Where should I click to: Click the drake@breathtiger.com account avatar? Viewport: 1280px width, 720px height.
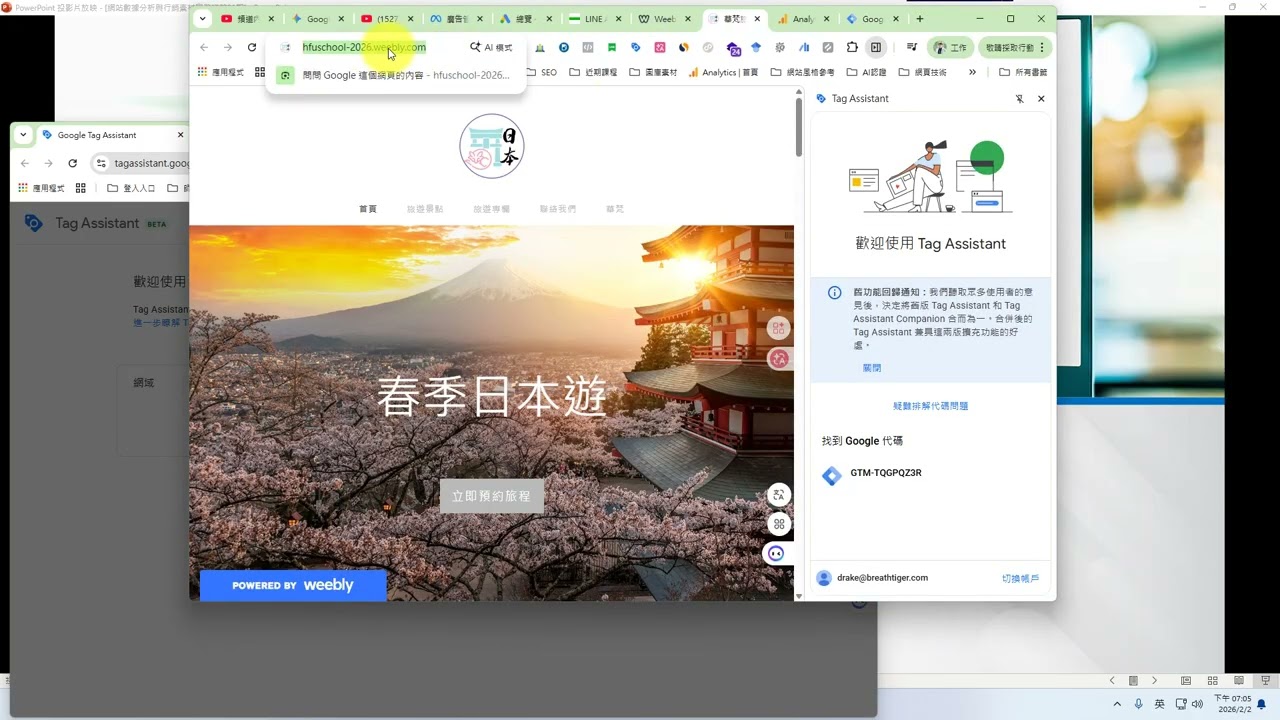coord(824,578)
